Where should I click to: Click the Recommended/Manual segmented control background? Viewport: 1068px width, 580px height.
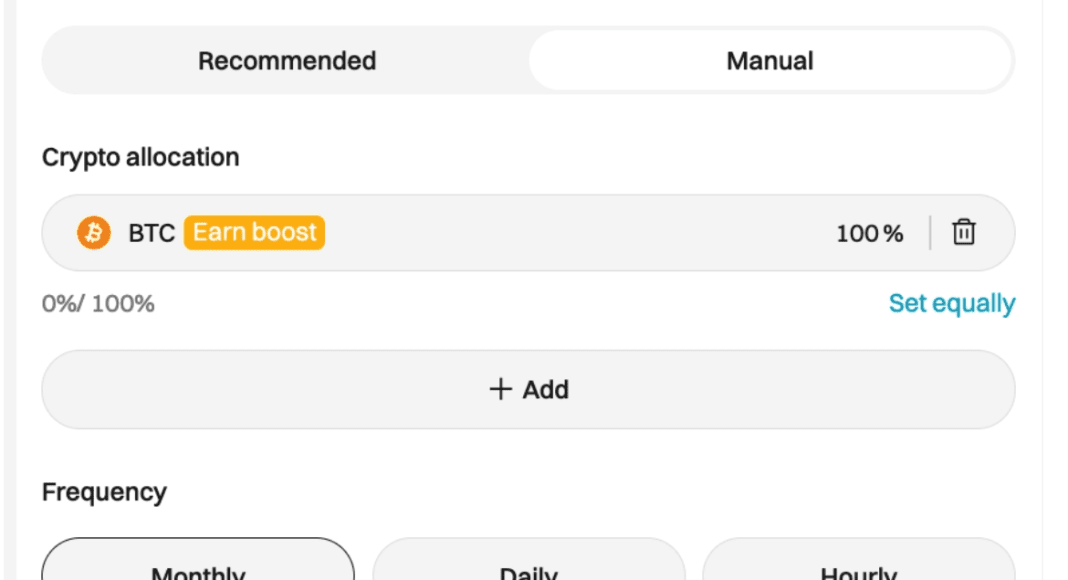coord(527,88)
